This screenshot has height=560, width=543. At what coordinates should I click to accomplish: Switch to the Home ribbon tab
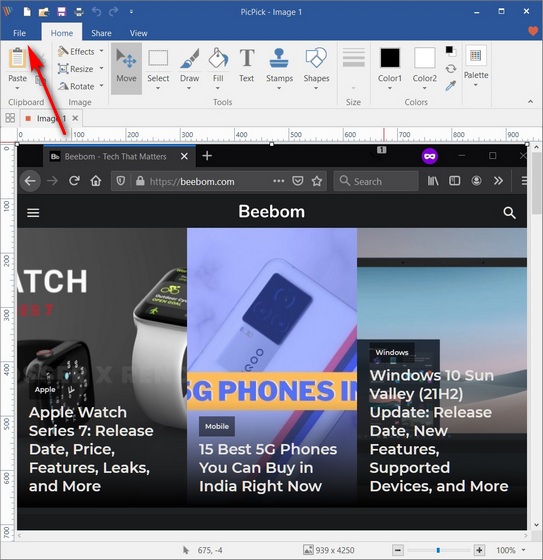pyautogui.click(x=61, y=33)
